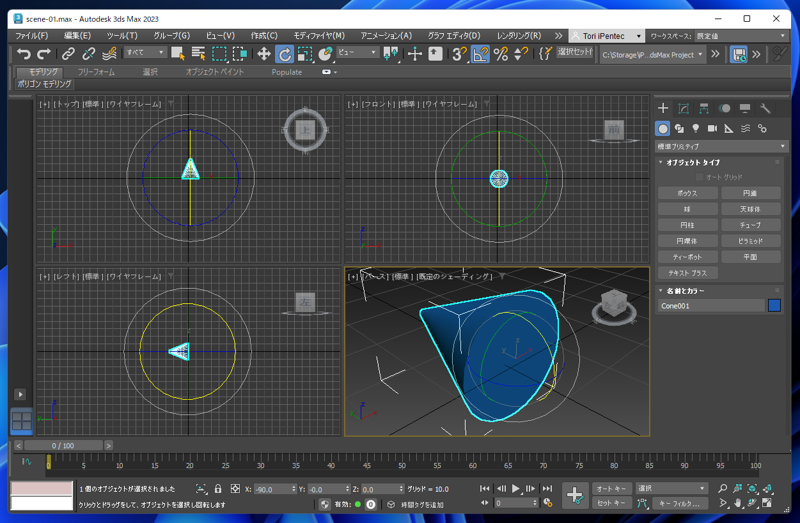The height and width of the screenshot is (523, 800).
Task: Collapse the 名前とカラー rollout
Action: pos(685,290)
